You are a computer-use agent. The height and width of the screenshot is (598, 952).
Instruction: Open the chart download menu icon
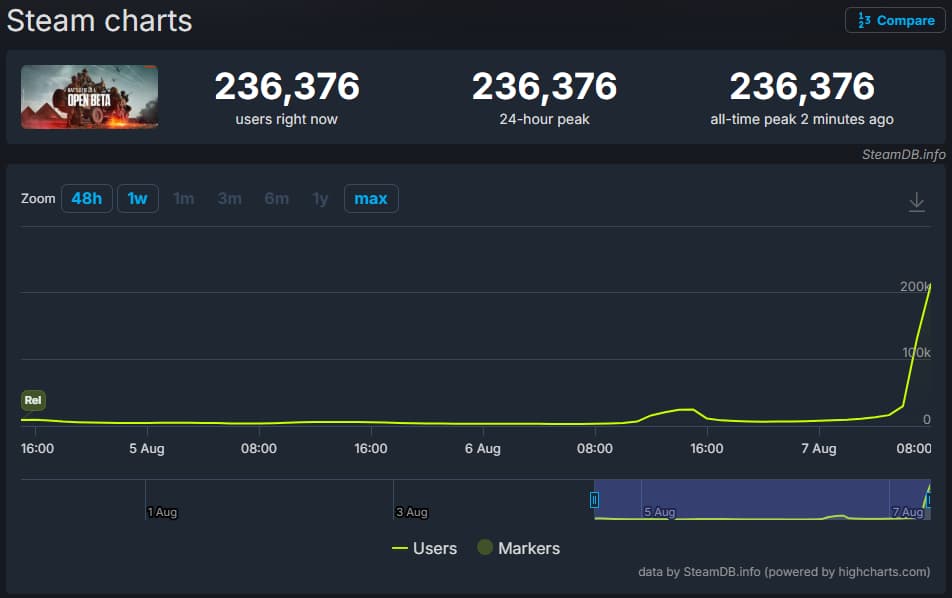click(x=916, y=202)
